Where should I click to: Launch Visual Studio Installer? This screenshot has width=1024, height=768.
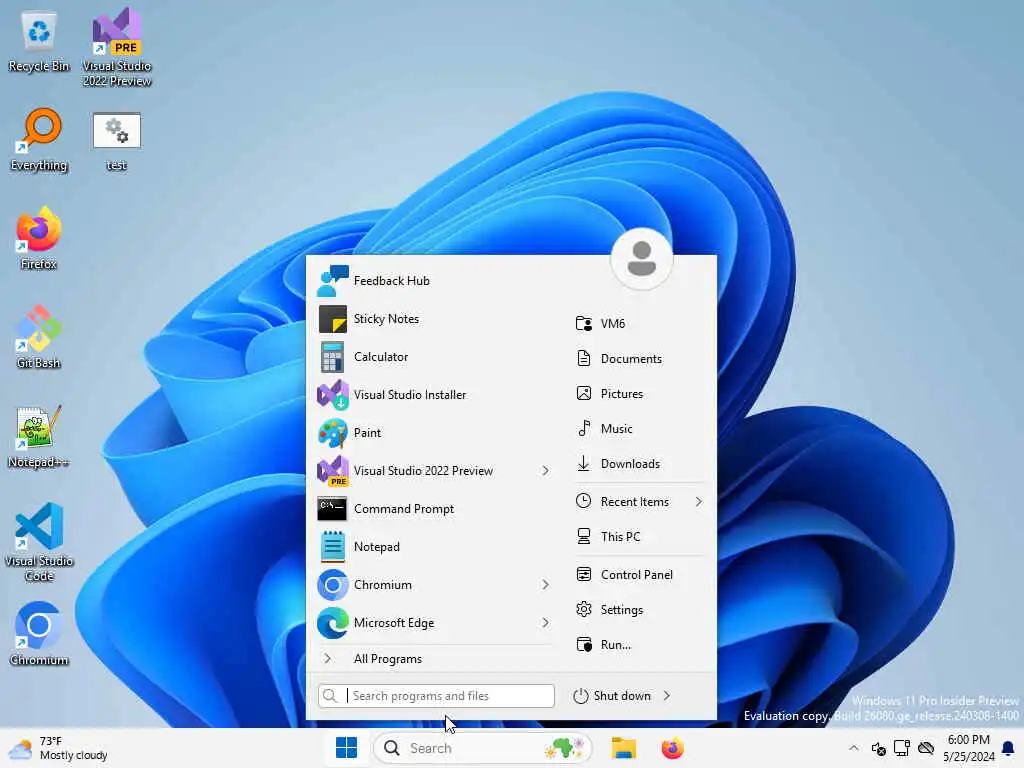434,394
